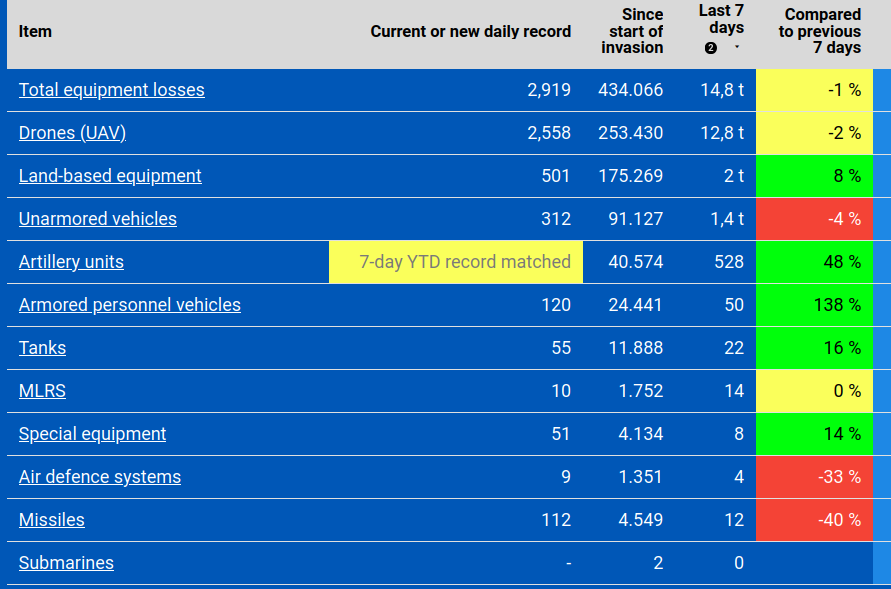Click the 2,919 daily record value
Image resolution: width=891 pixels, height=589 pixels.
(549, 90)
